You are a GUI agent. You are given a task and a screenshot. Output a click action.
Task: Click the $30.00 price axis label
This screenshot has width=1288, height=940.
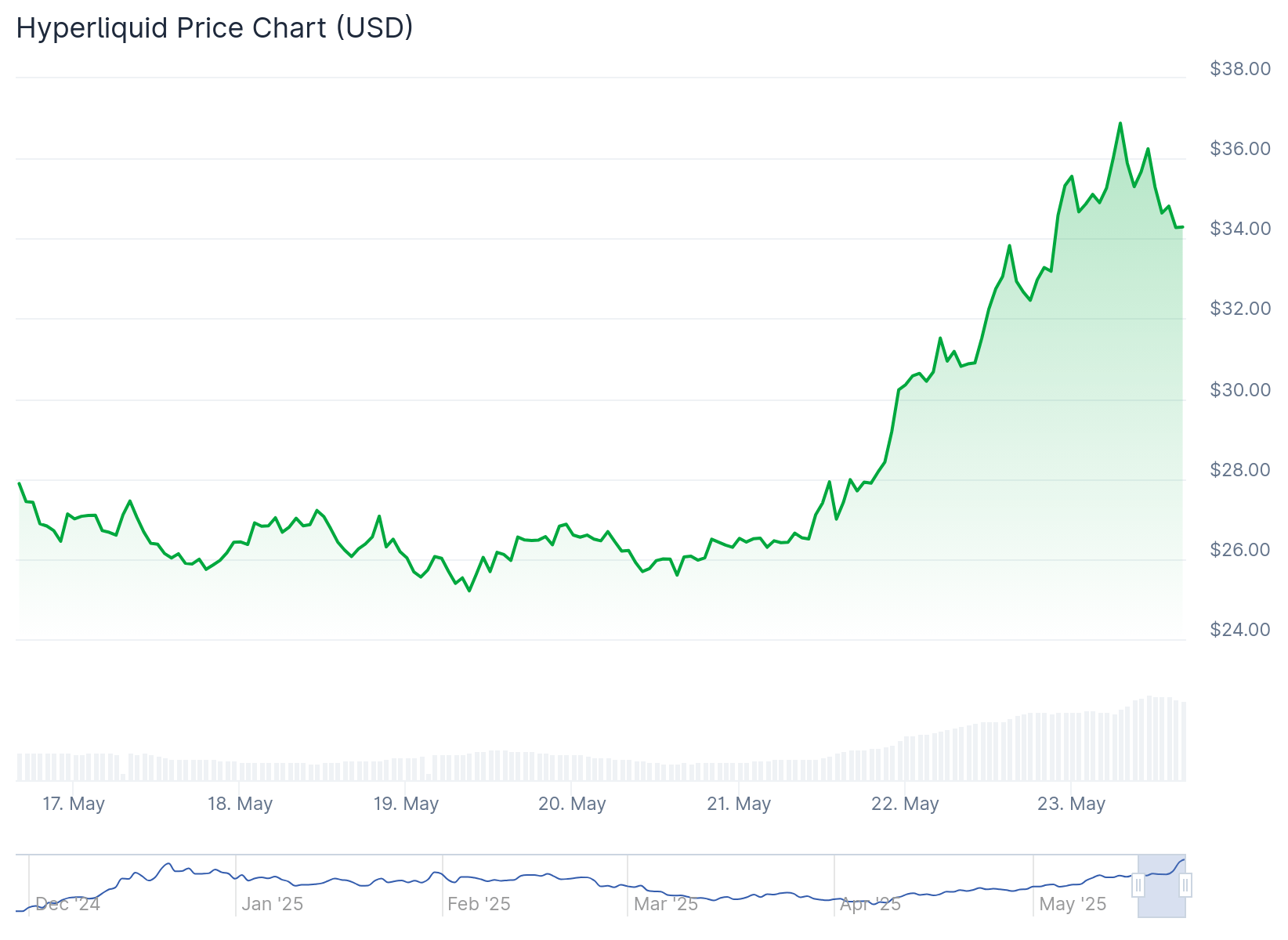pos(1240,390)
